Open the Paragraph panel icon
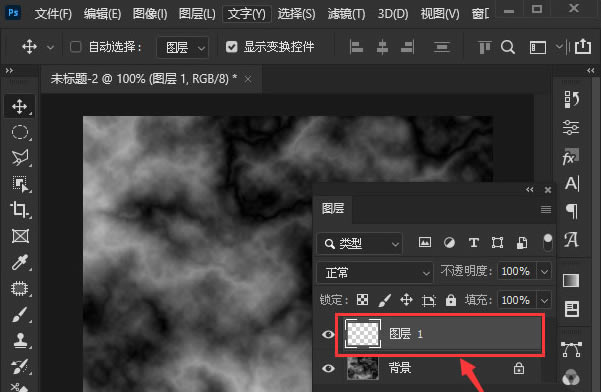 click(x=571, y=212)
